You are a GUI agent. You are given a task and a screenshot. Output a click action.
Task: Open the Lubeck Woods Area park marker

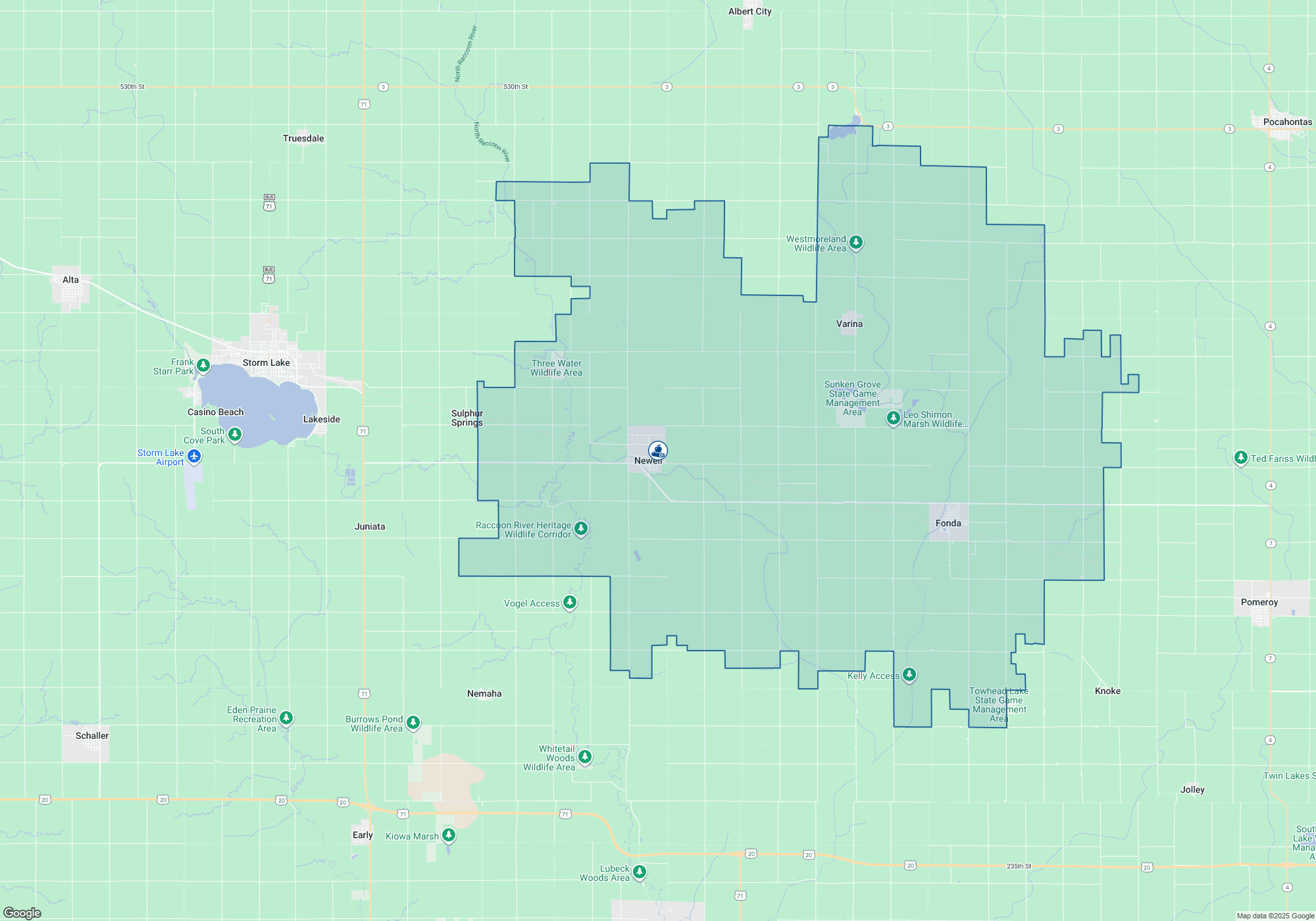(x=640, y=872)
